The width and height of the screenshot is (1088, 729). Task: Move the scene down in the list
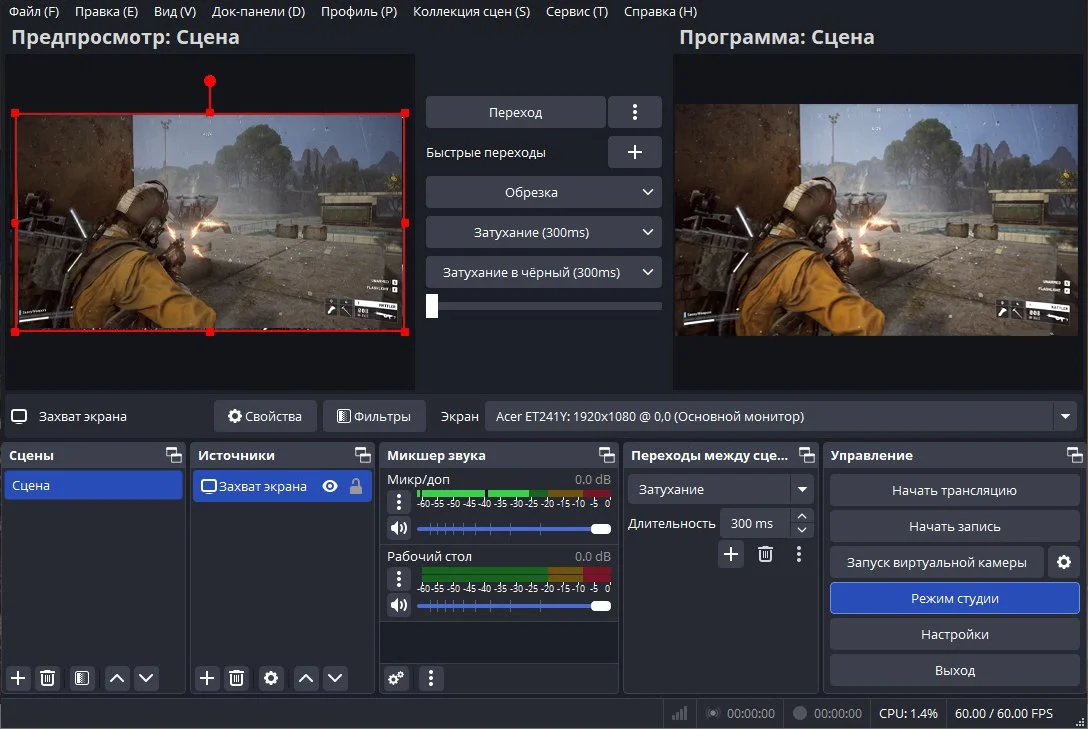tap(146, 678)
